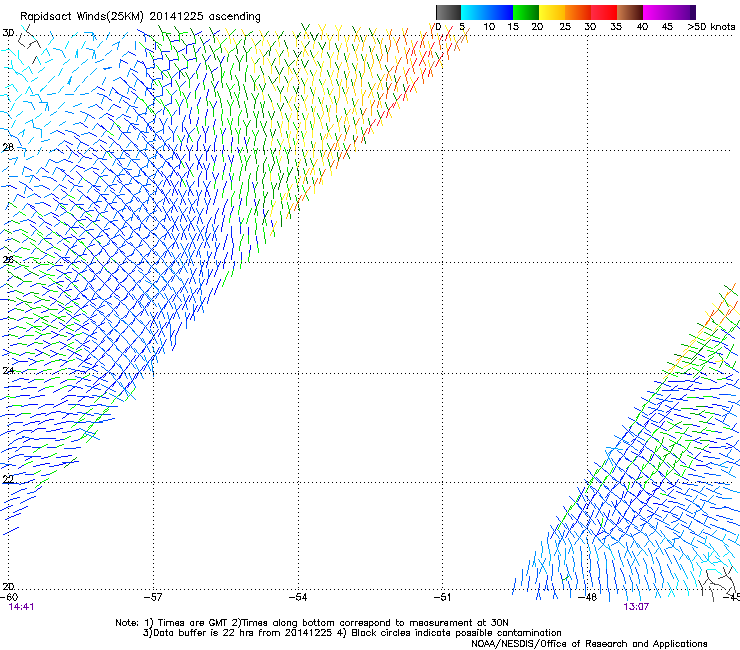Viewport: 740px width, 650px height.
Task: Click the latitude label '26'
Action: (x=8, y=260)
